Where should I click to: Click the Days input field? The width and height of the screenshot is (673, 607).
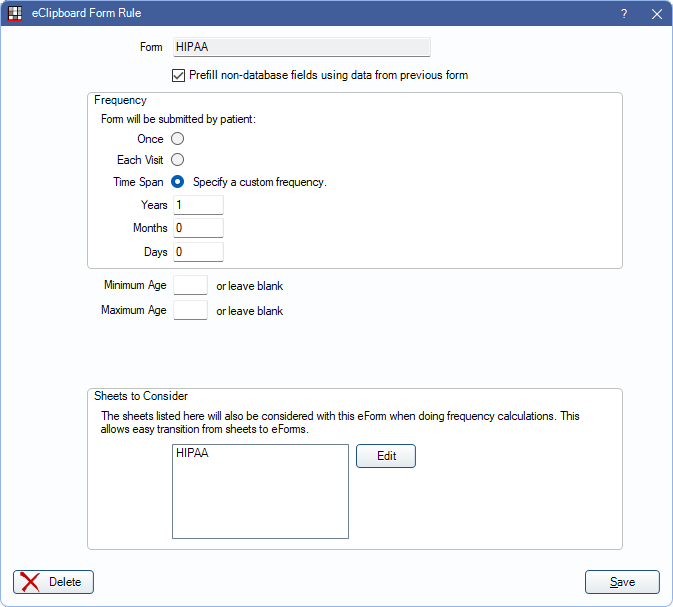coord(198,251)
